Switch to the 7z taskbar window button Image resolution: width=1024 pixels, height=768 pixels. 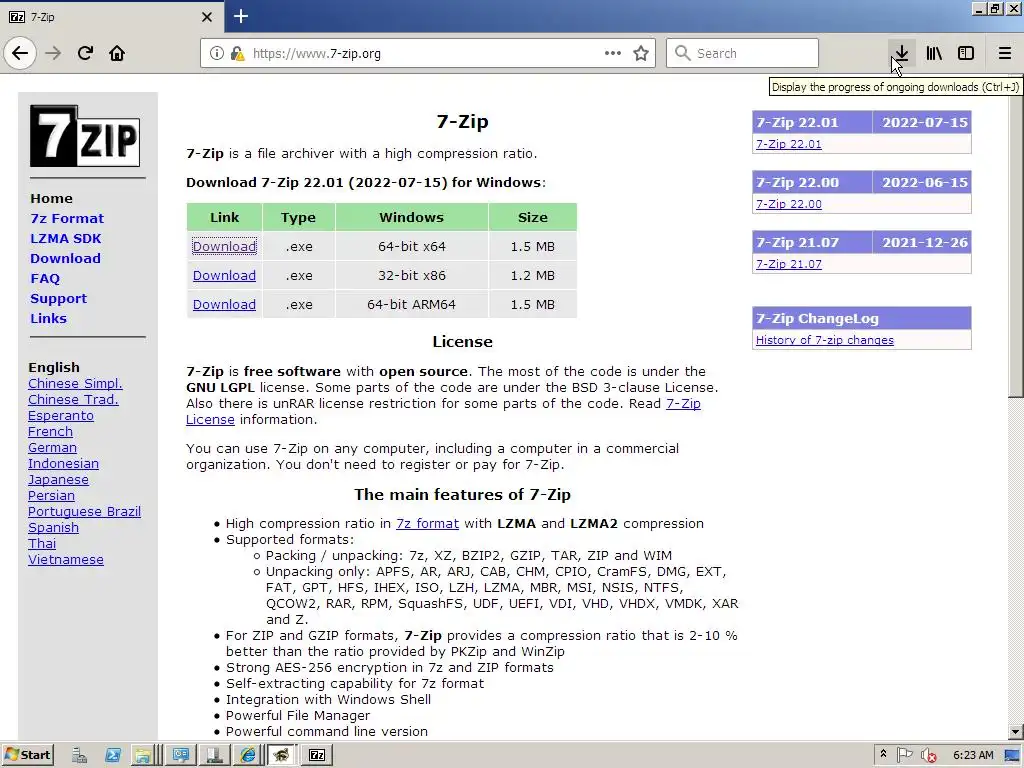click(317, 755)
